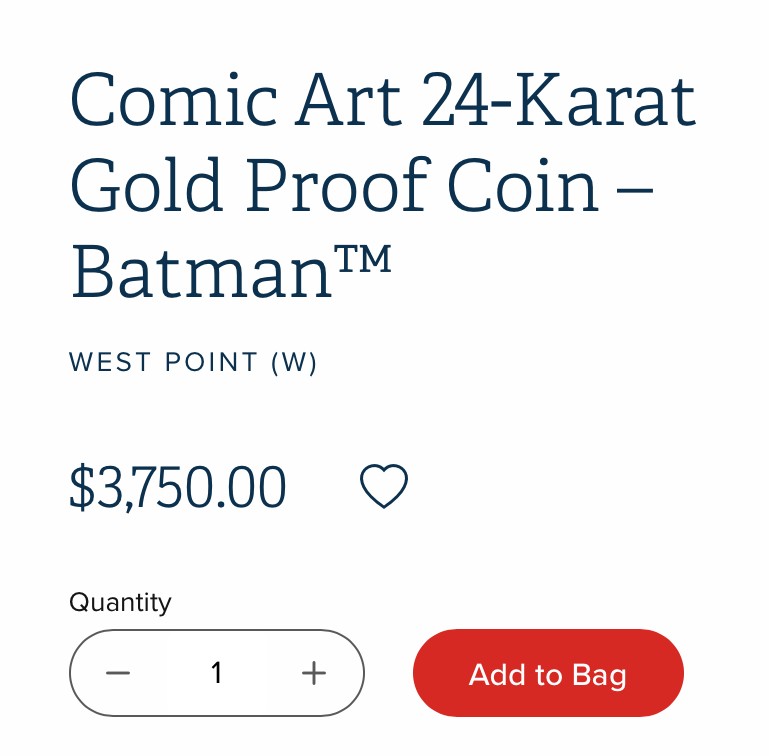Favorite this gold proof coin
Screen dimensions: 769x756
tap(384, 487)
